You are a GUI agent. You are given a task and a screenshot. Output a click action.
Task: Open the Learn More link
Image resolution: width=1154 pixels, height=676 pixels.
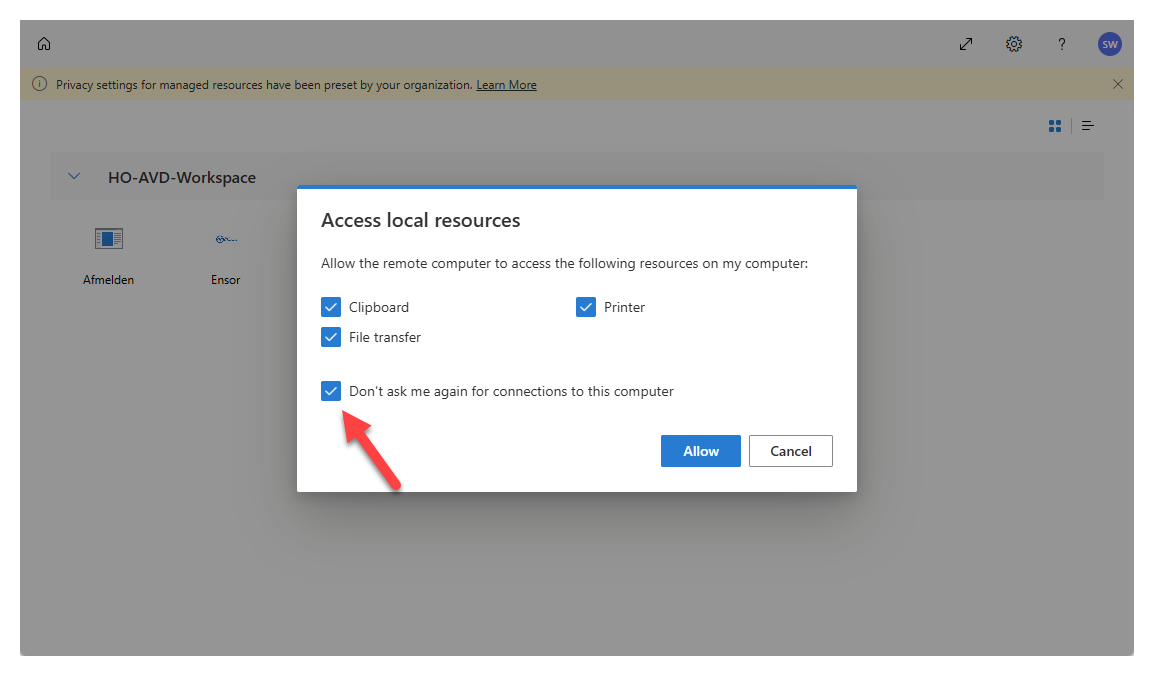[x=506, y=85]
